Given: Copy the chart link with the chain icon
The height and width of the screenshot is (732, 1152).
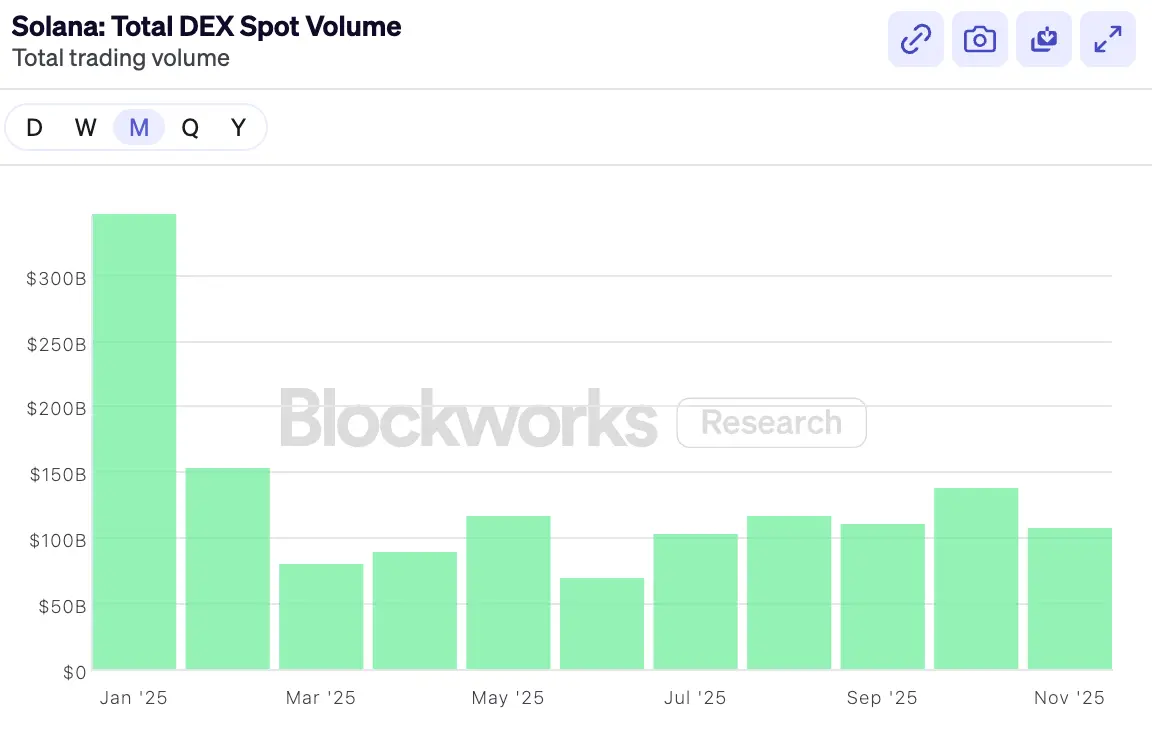Looking at the screenshot, I should (x=915, y=40).
